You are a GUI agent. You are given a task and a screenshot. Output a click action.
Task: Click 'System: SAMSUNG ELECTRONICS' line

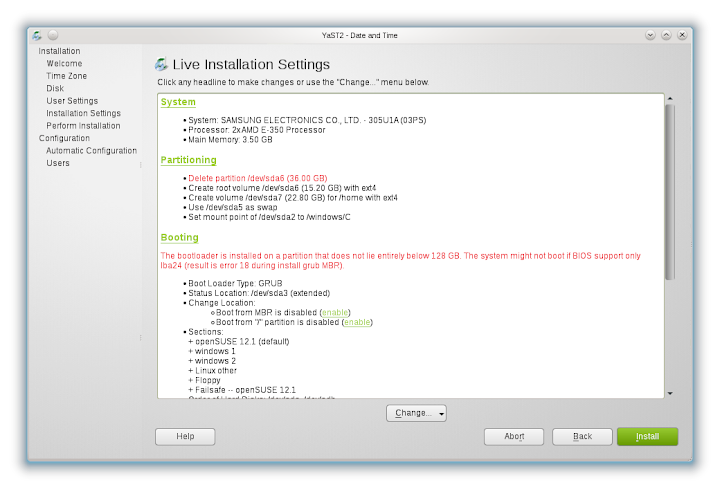(307, 120)
